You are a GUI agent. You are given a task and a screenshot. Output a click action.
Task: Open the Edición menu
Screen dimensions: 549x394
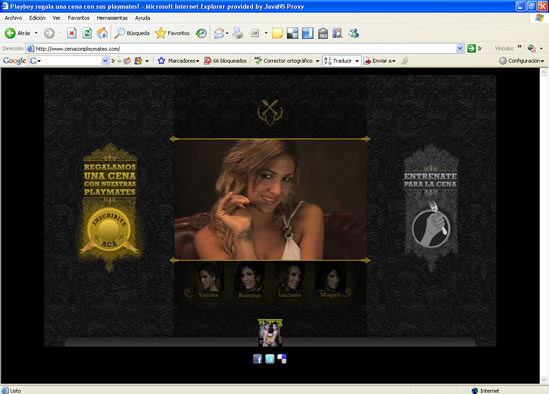37,18
